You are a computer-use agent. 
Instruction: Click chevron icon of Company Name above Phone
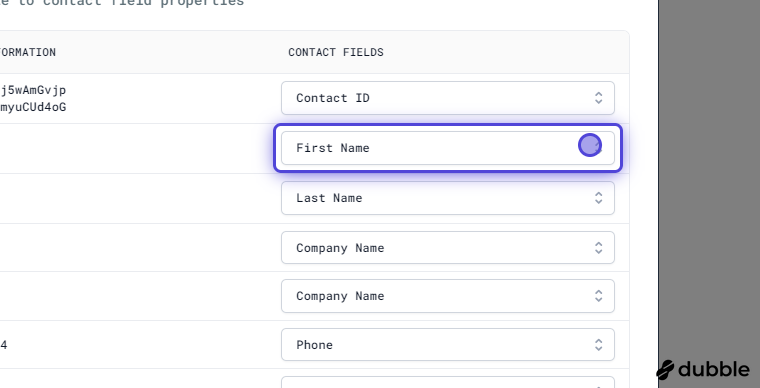[599, 296]
